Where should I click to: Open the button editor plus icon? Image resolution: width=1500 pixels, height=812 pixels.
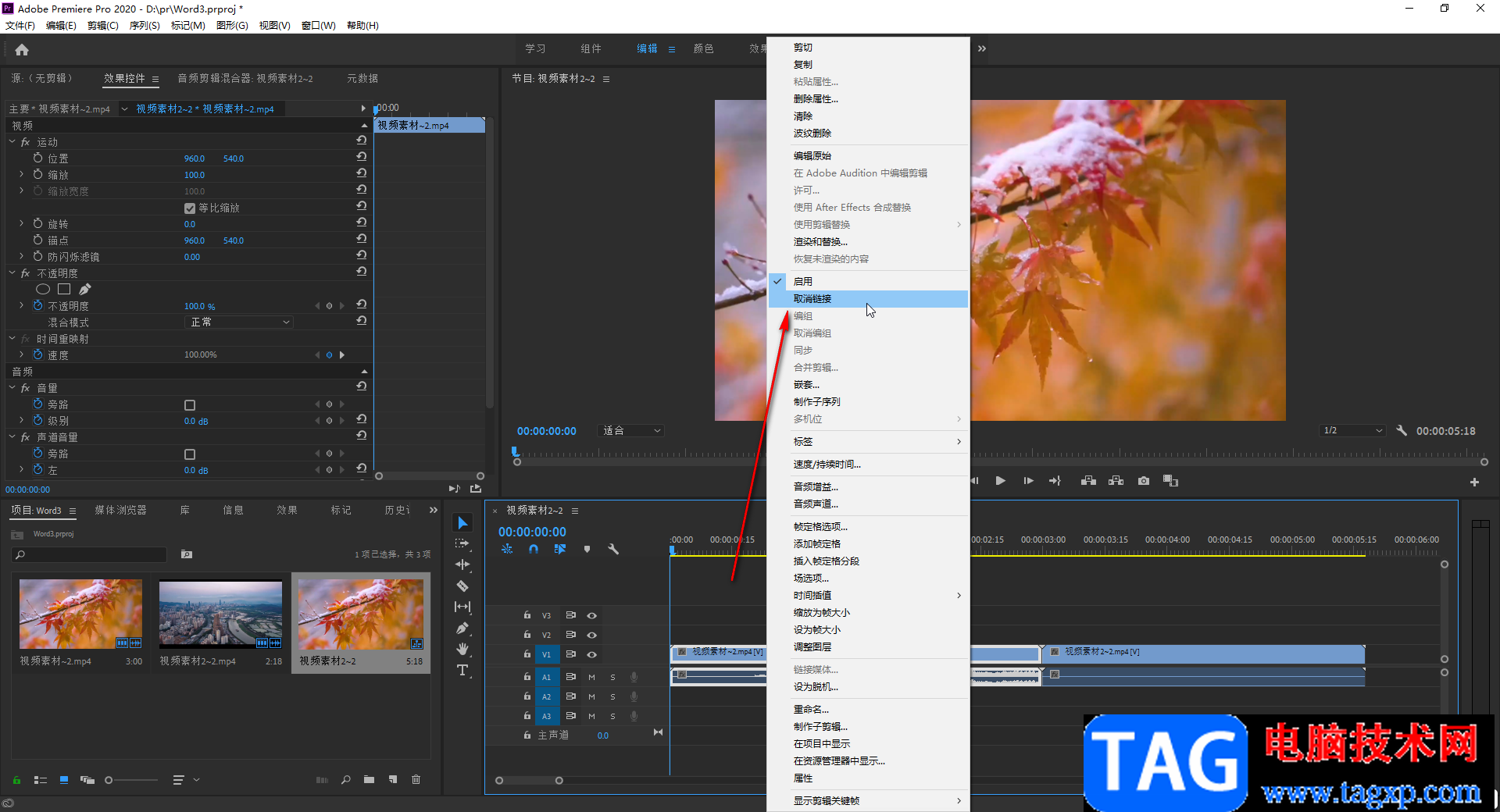(x=1474, y=483)
